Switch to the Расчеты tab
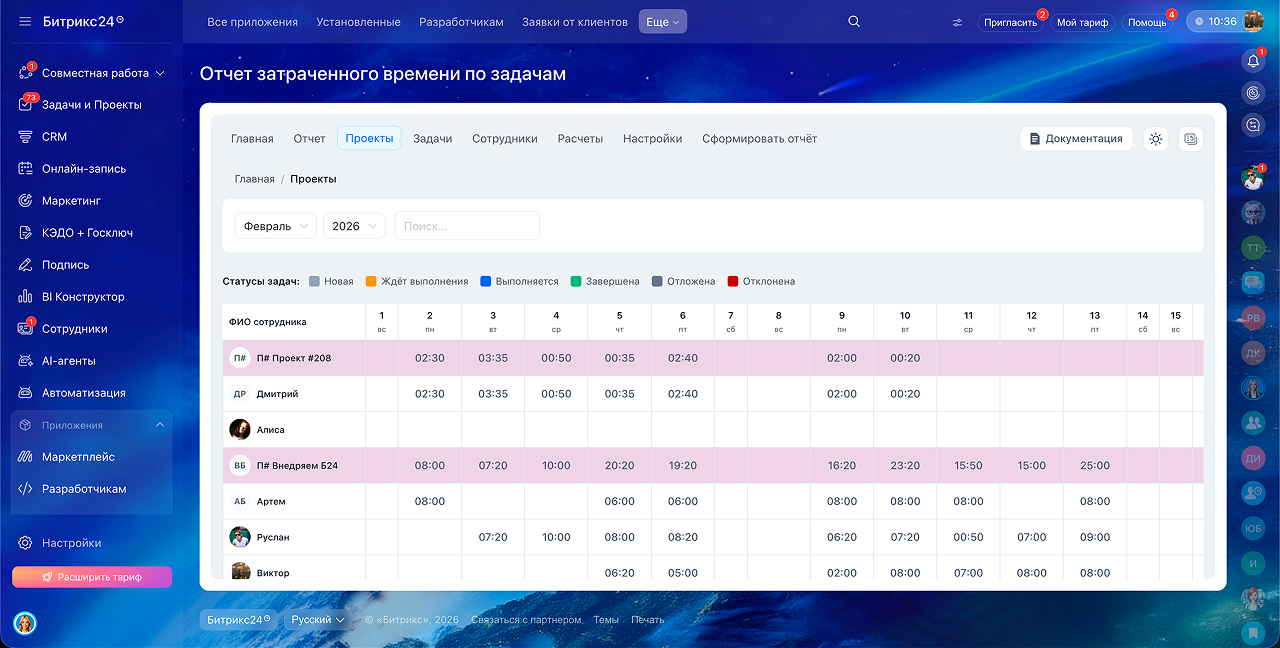Image resolution: width=1280 pixels, height=648 pixels. 580,139
